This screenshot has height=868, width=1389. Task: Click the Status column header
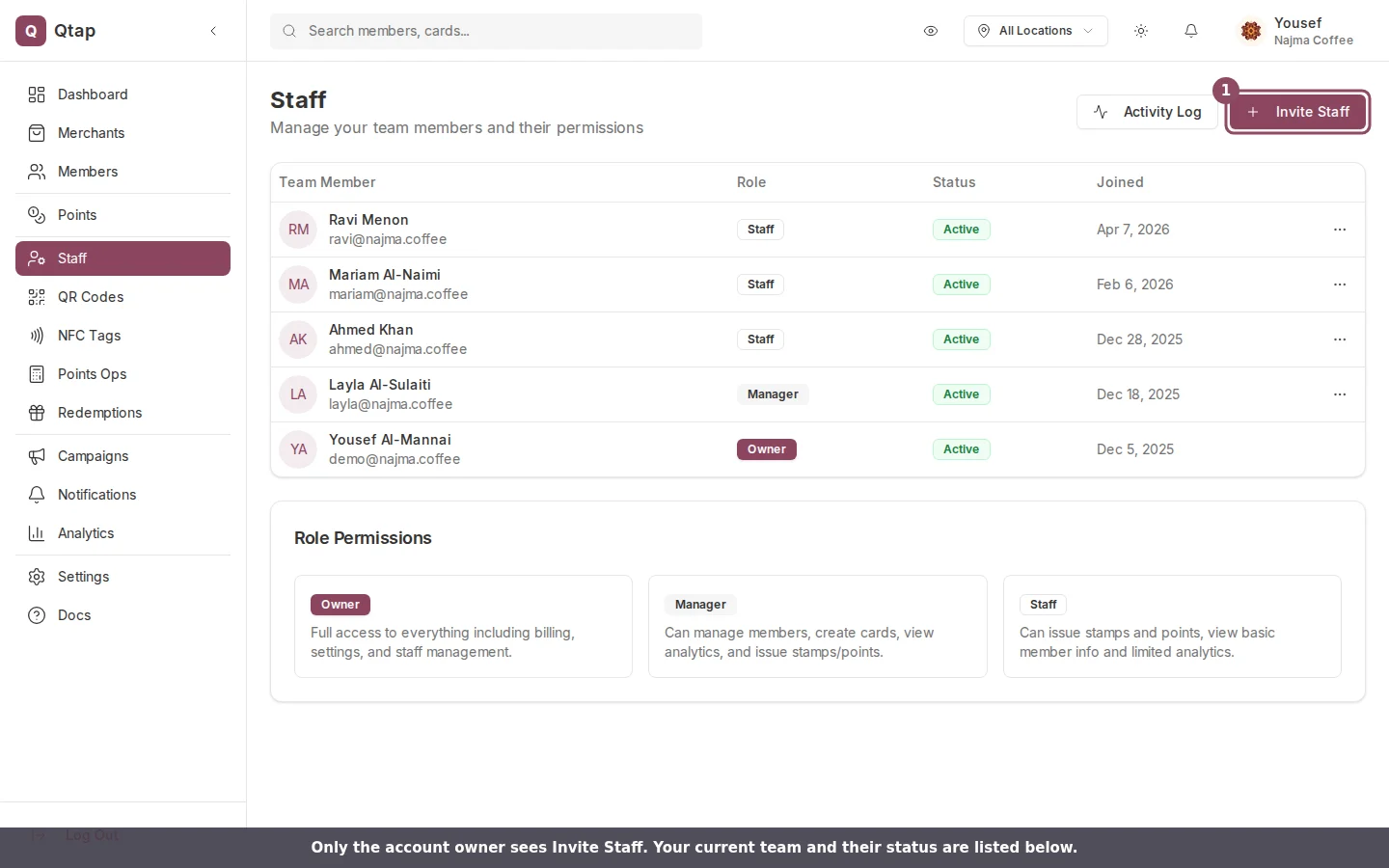(x=954, y=182)
